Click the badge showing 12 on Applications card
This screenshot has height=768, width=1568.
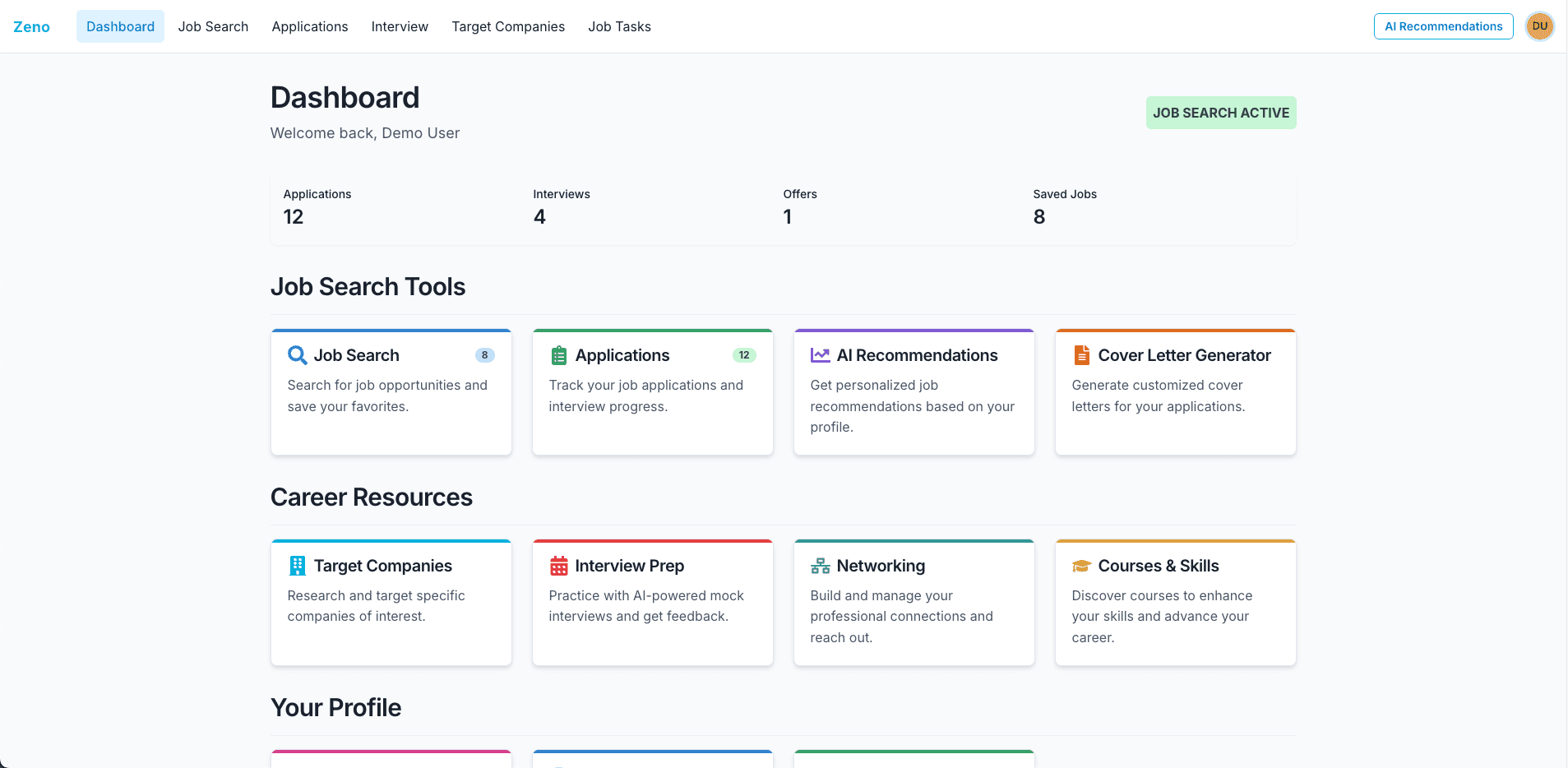(744, 355)
